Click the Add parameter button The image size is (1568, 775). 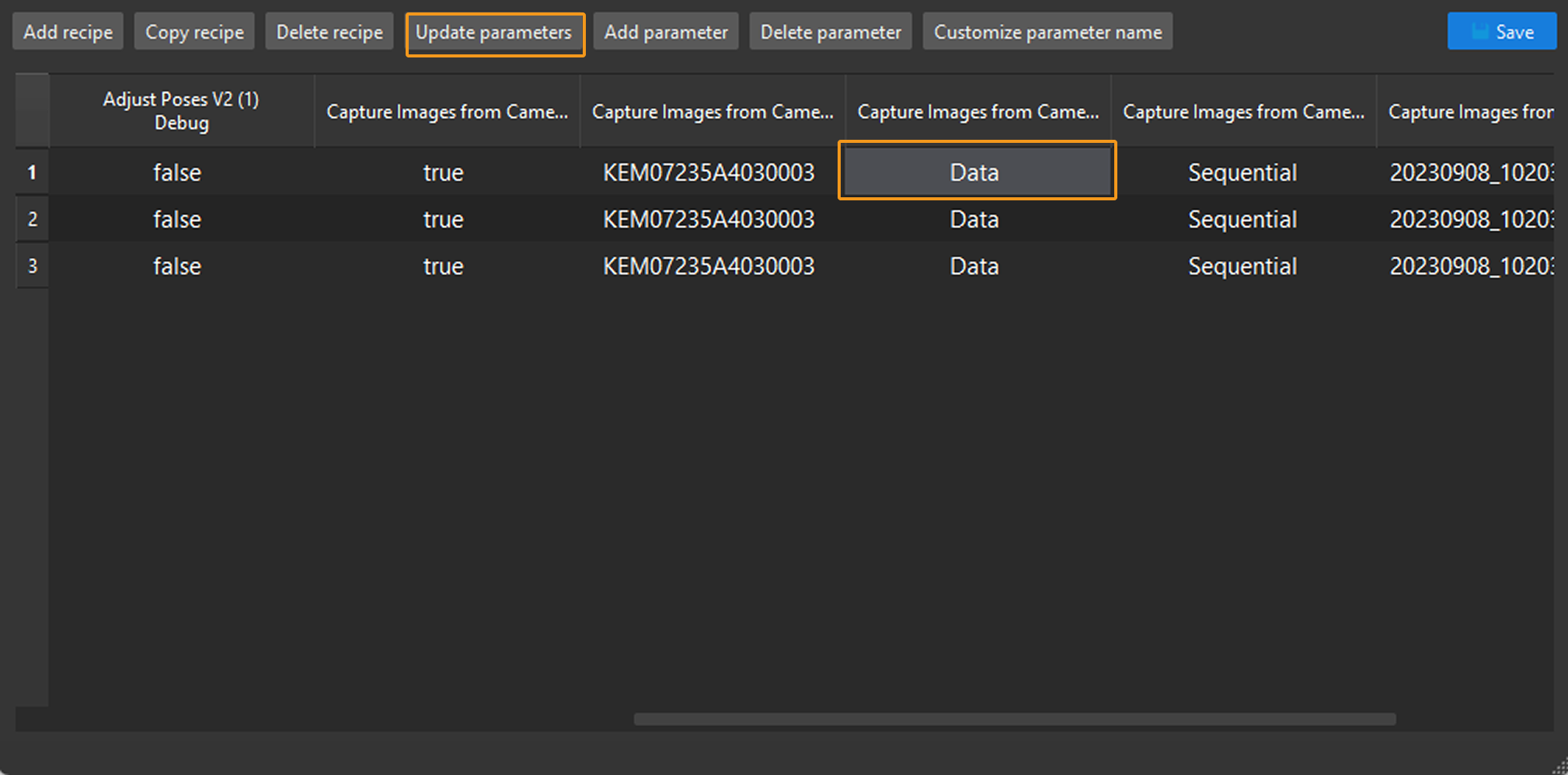665,31
